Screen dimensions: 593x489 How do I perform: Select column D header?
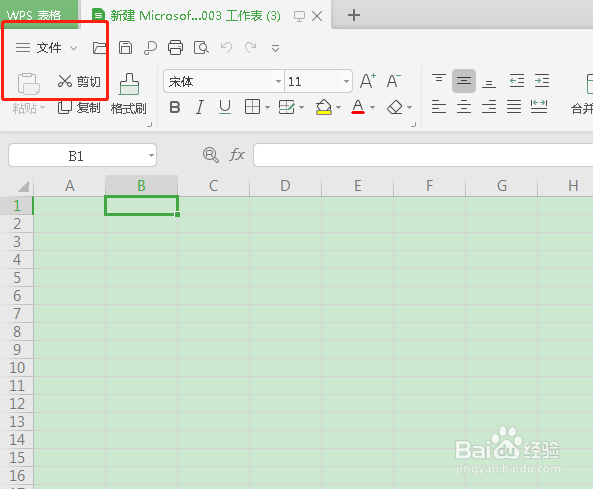click(286, 186)
